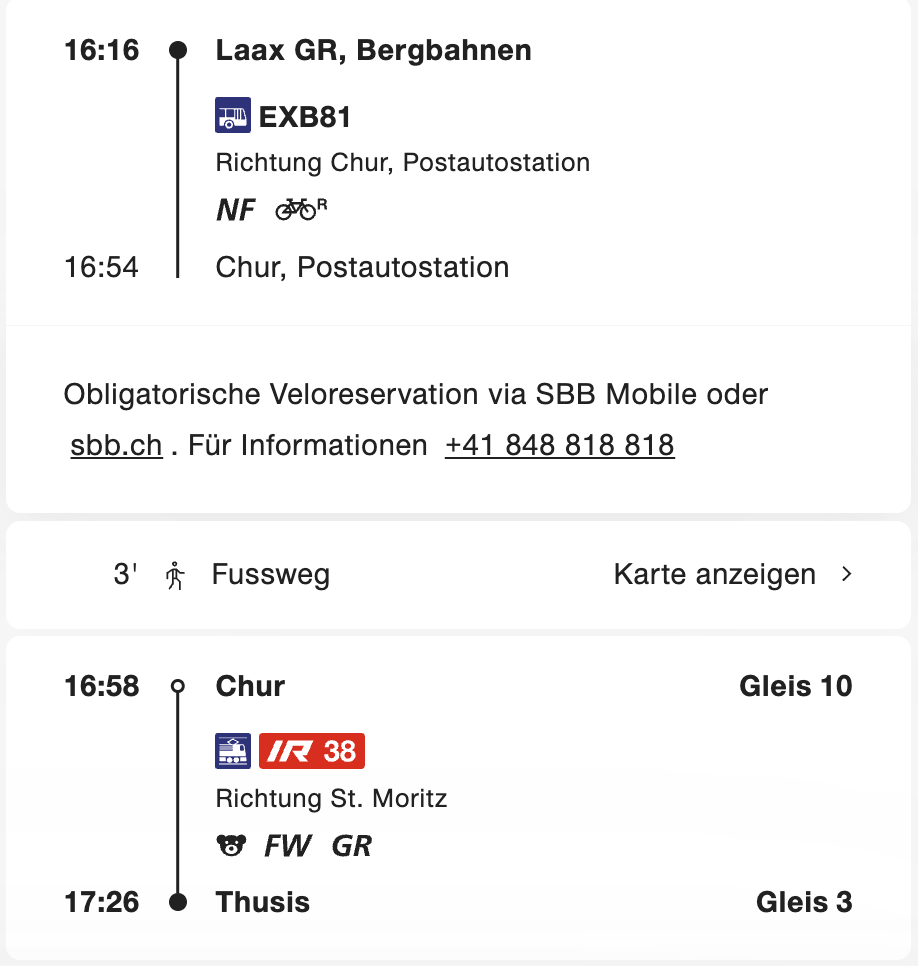
Task: Select the Chur, Postautostation arrival stop
Action: pyautogui.click(x=362, y=267)
